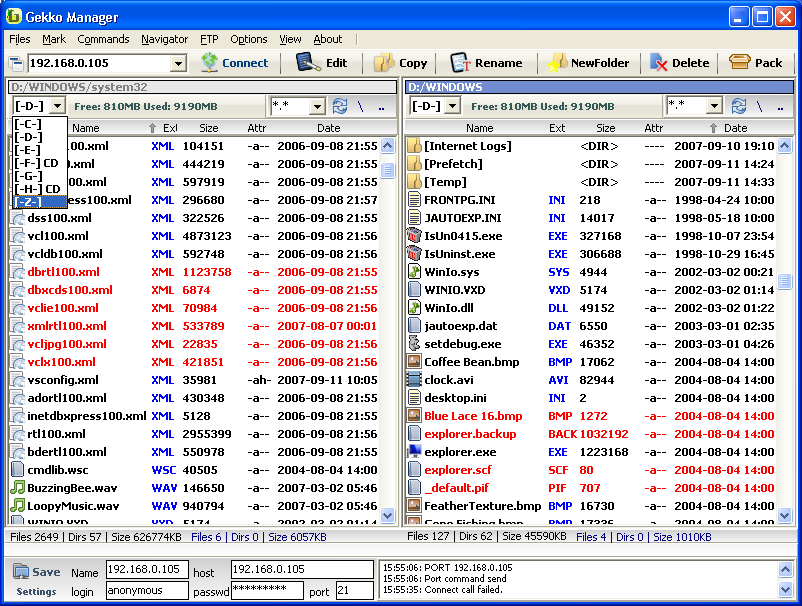Click the Copy toolbar icon
This screenshot has height=606, width=802.
coord(384,63)
